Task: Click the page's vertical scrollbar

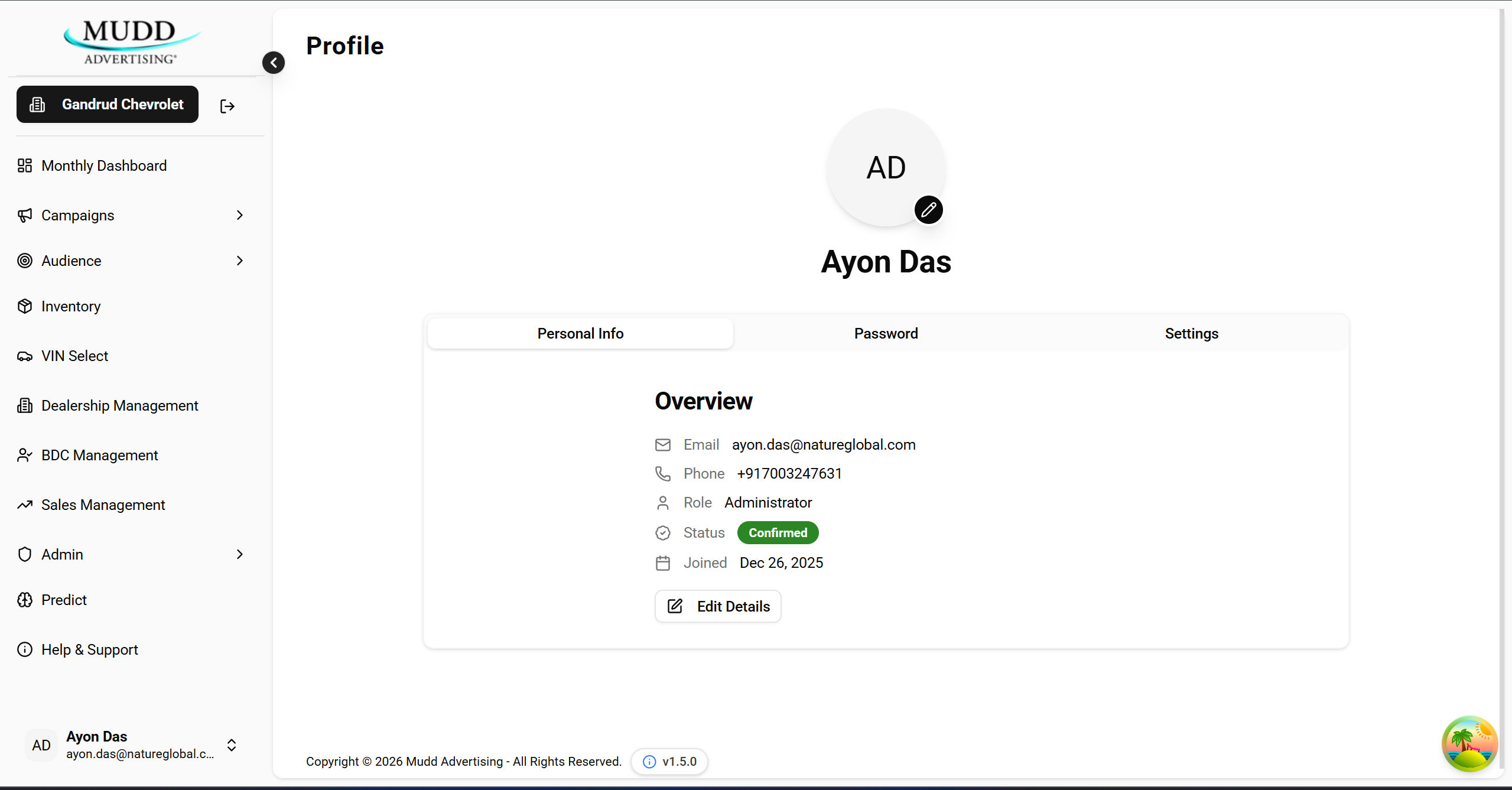Action: click(x=1502, y=390)
